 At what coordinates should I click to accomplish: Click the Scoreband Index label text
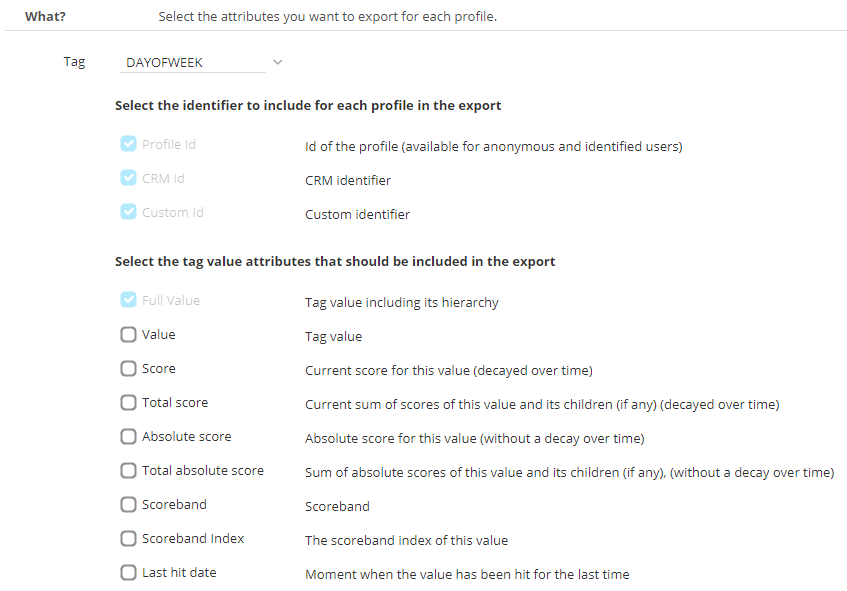193,539
